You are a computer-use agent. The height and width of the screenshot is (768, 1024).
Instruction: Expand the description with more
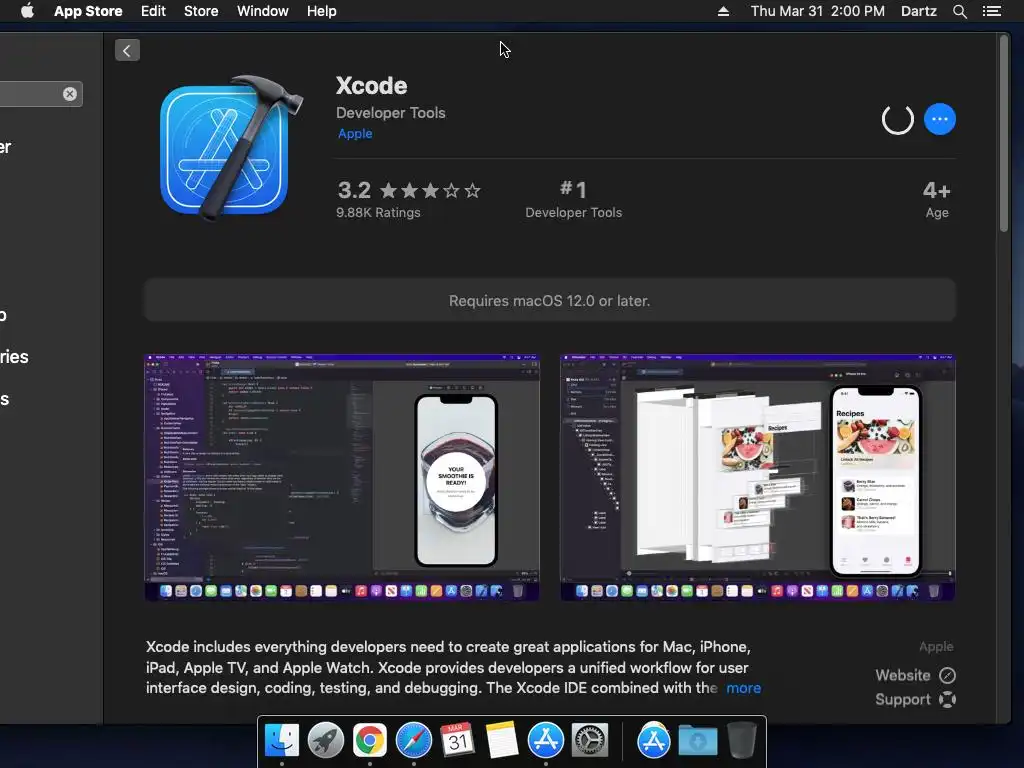(743, 688)
